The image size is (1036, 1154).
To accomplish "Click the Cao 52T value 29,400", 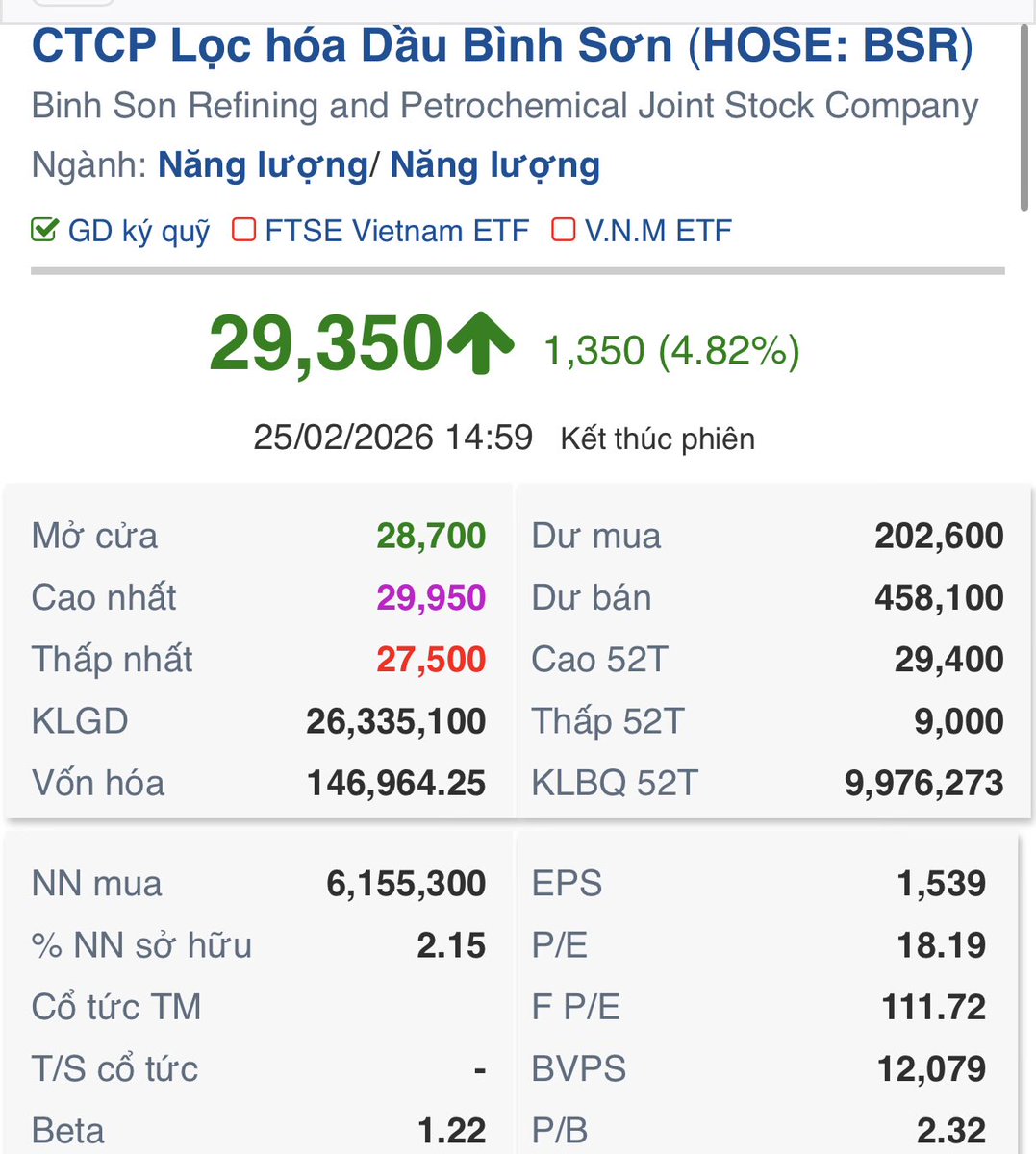I will 948,659.
